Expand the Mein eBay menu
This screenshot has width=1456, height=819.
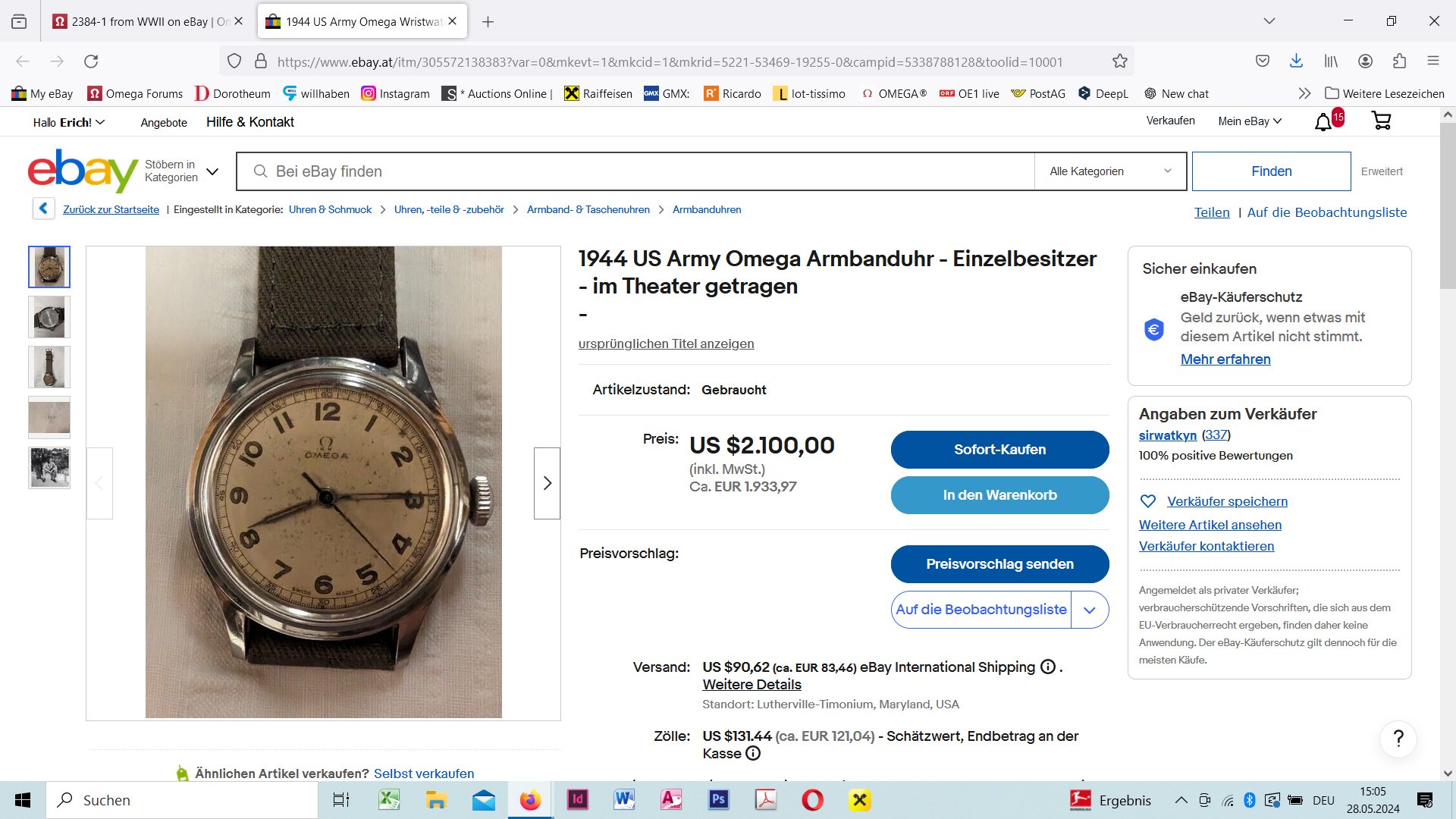[x=1250, y=121]
